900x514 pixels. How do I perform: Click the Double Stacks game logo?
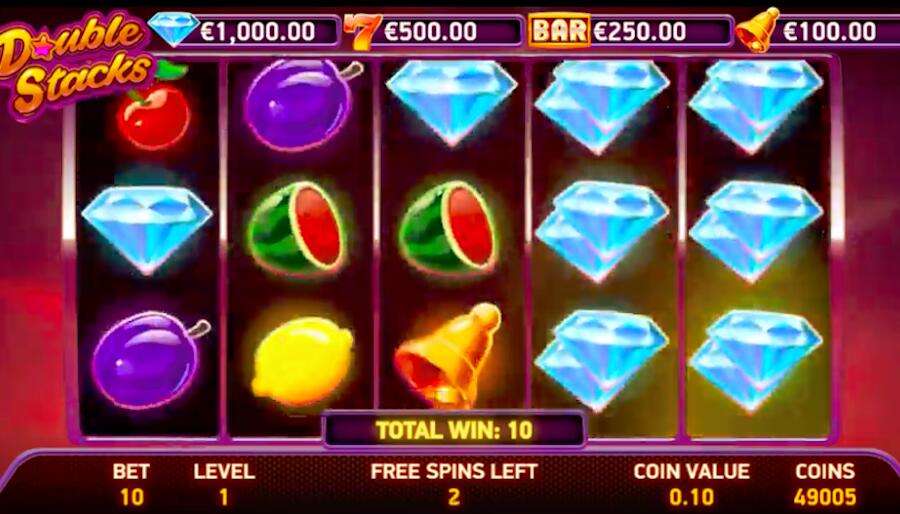pyautogui.click(x=75, y=63)
